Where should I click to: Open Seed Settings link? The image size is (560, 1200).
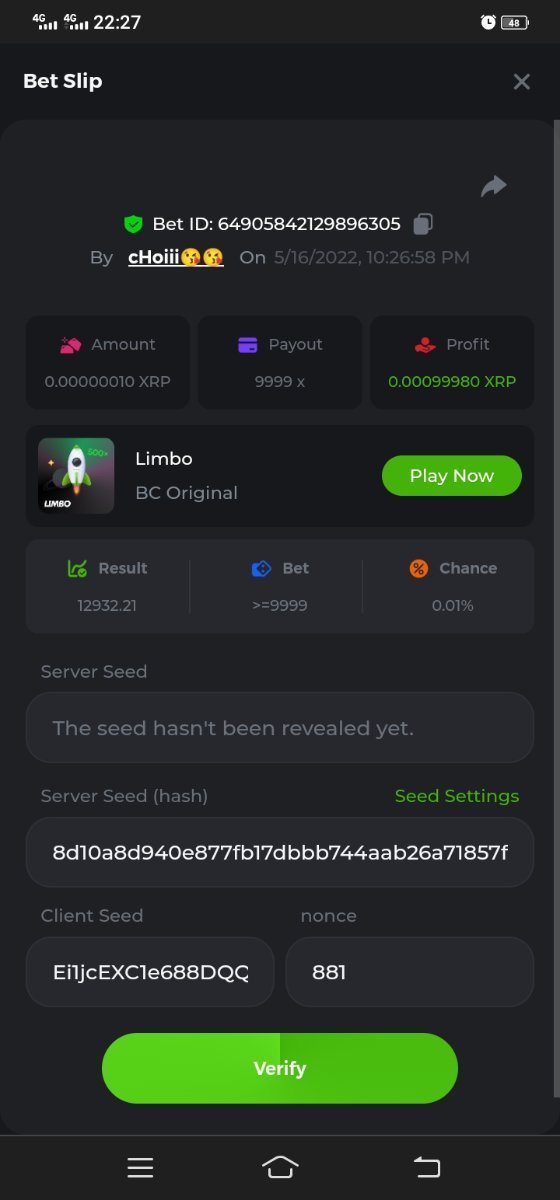pyautogui.click(x=457, y=796)
